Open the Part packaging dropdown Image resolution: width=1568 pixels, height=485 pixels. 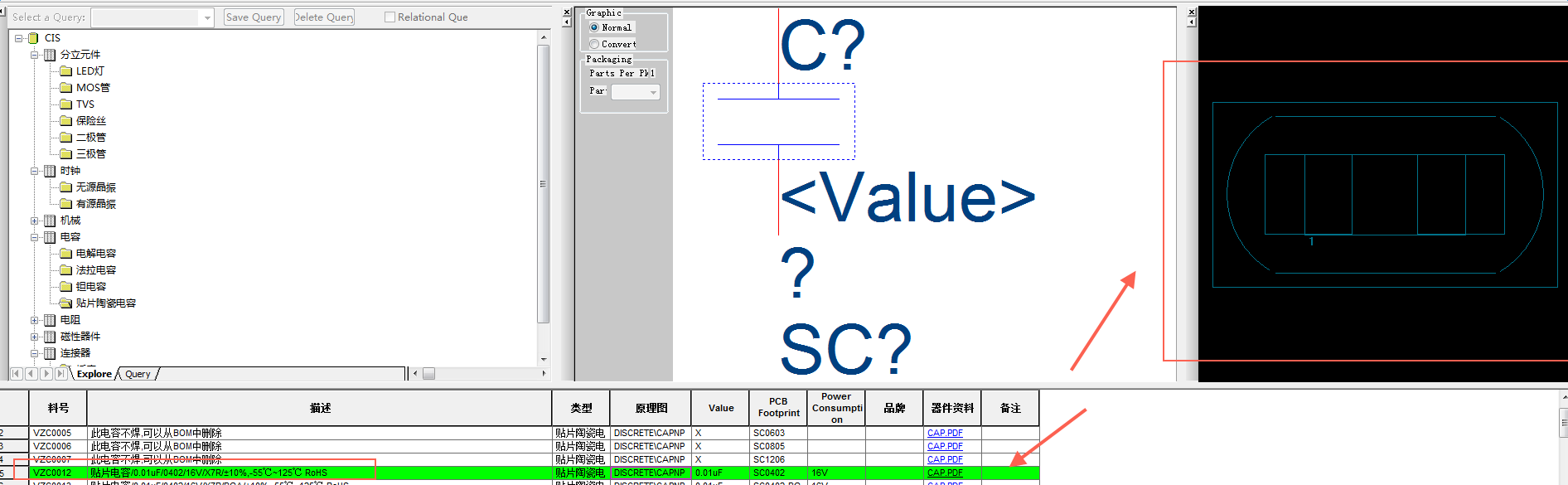653,92
